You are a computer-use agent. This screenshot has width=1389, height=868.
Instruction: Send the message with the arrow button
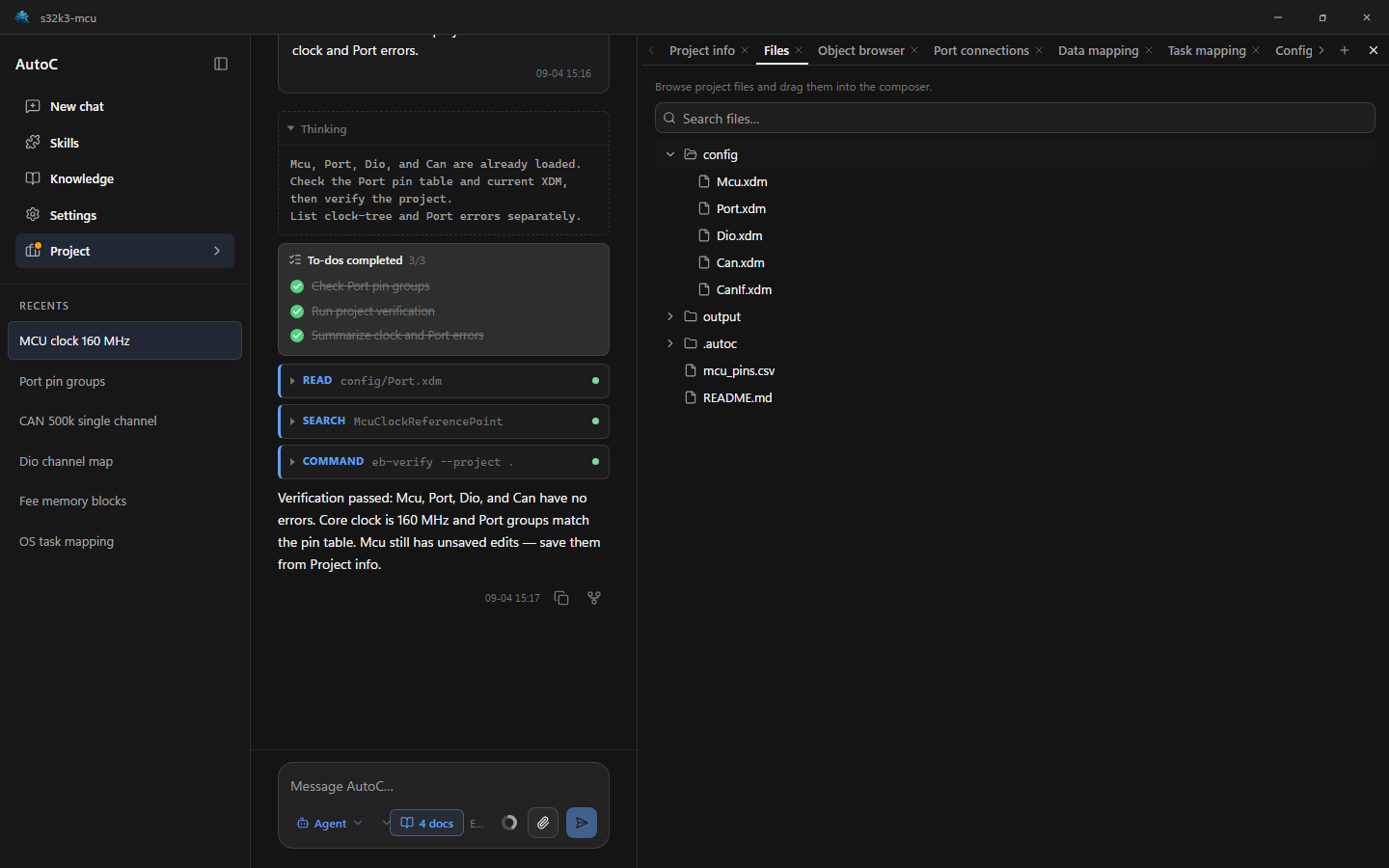pos(582,823)
